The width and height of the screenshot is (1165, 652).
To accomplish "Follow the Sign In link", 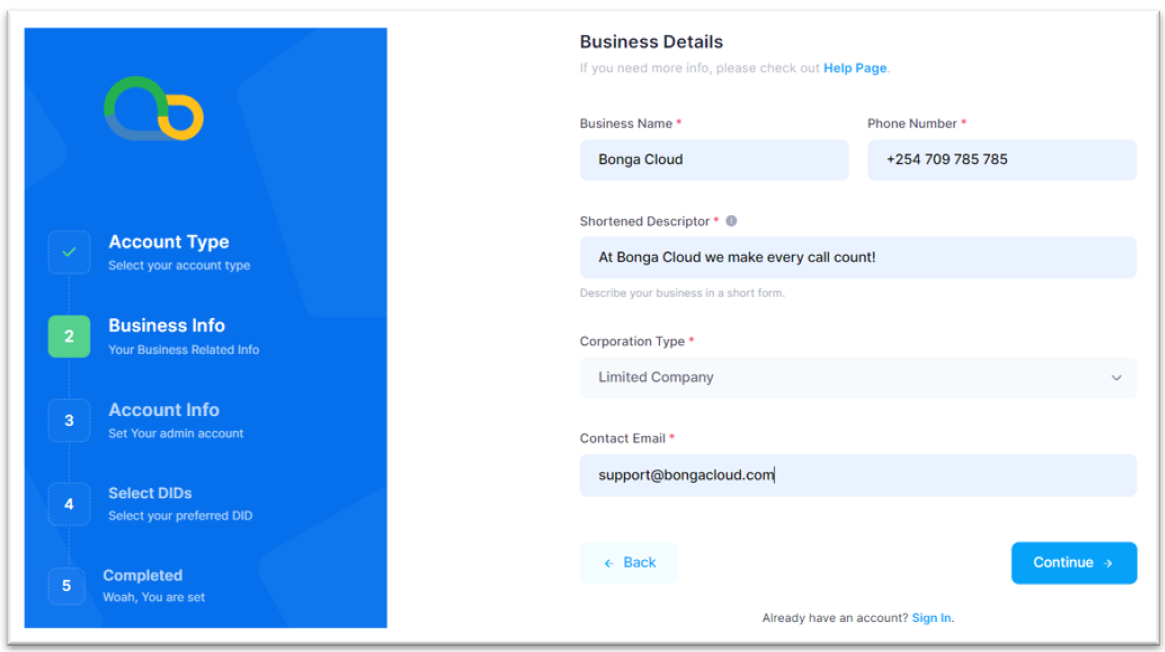I will click(x=931, y=618).
